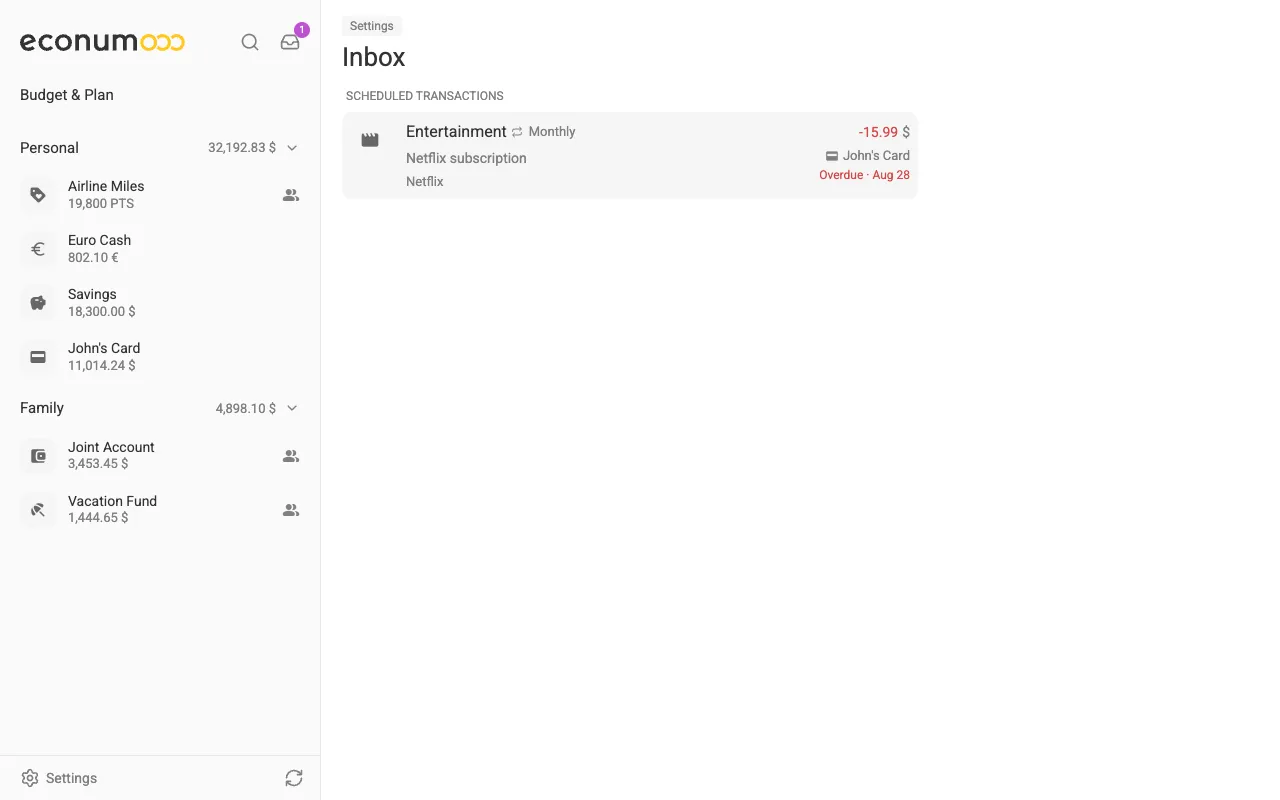Click the Personal group heading

[x=49, y=148]
